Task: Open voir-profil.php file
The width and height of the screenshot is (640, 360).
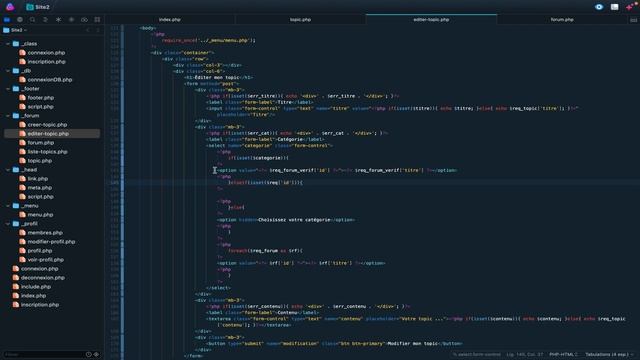Action: (x=45, y=260)
